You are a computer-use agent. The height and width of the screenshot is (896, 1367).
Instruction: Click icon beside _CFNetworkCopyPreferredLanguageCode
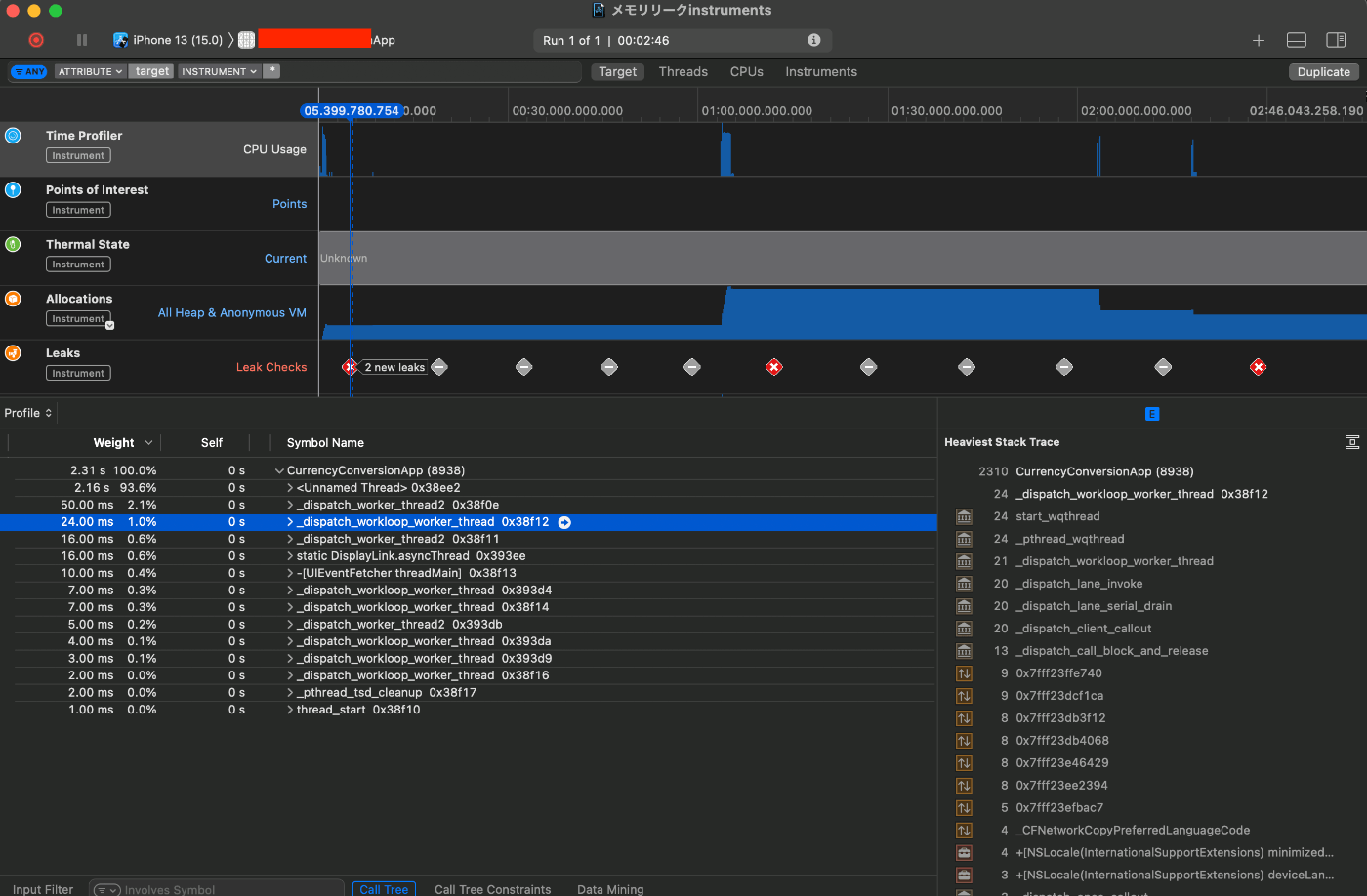964,831
